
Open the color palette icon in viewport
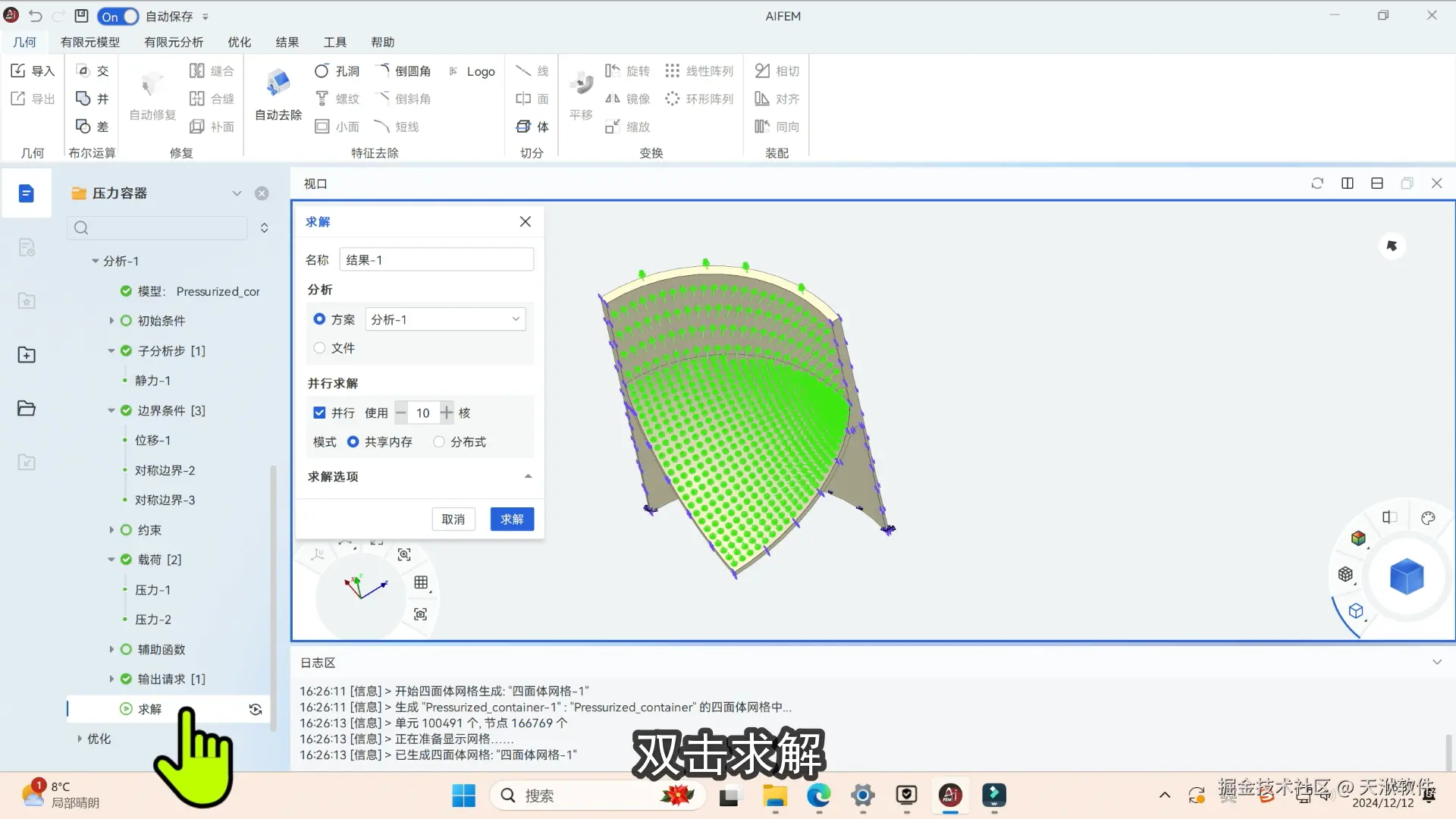pyautogui.click(x=1428, y=519)
